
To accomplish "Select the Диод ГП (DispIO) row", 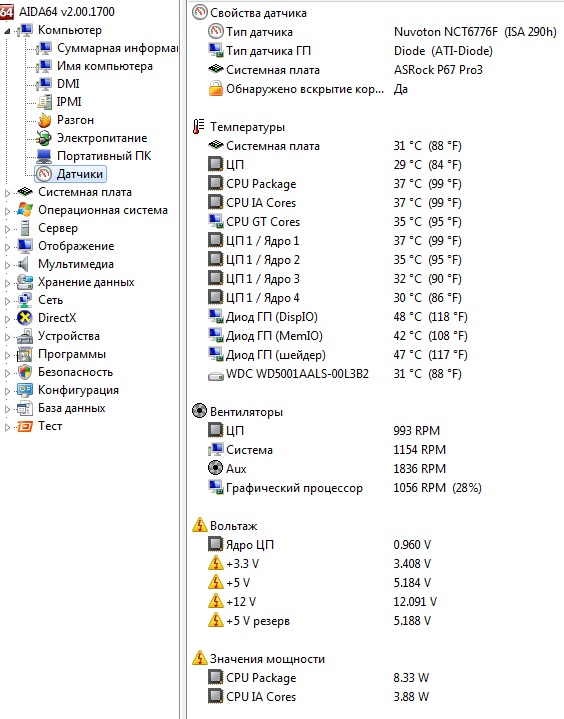I will point(338,316).
